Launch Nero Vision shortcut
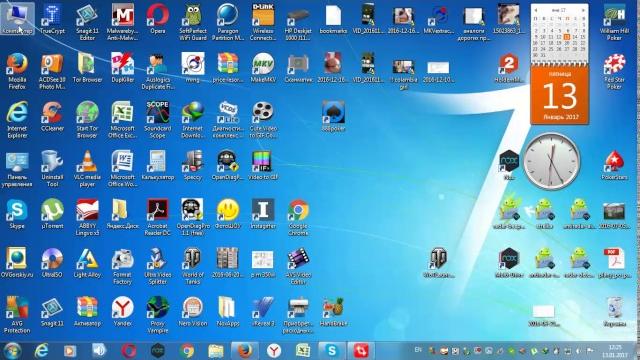 pos(193,312)
